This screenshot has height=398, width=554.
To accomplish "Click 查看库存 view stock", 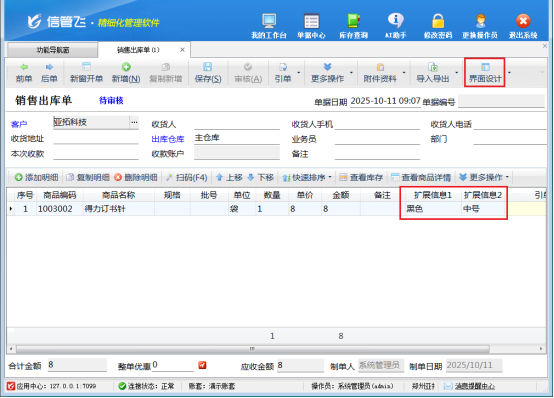I will pos(361,177).
